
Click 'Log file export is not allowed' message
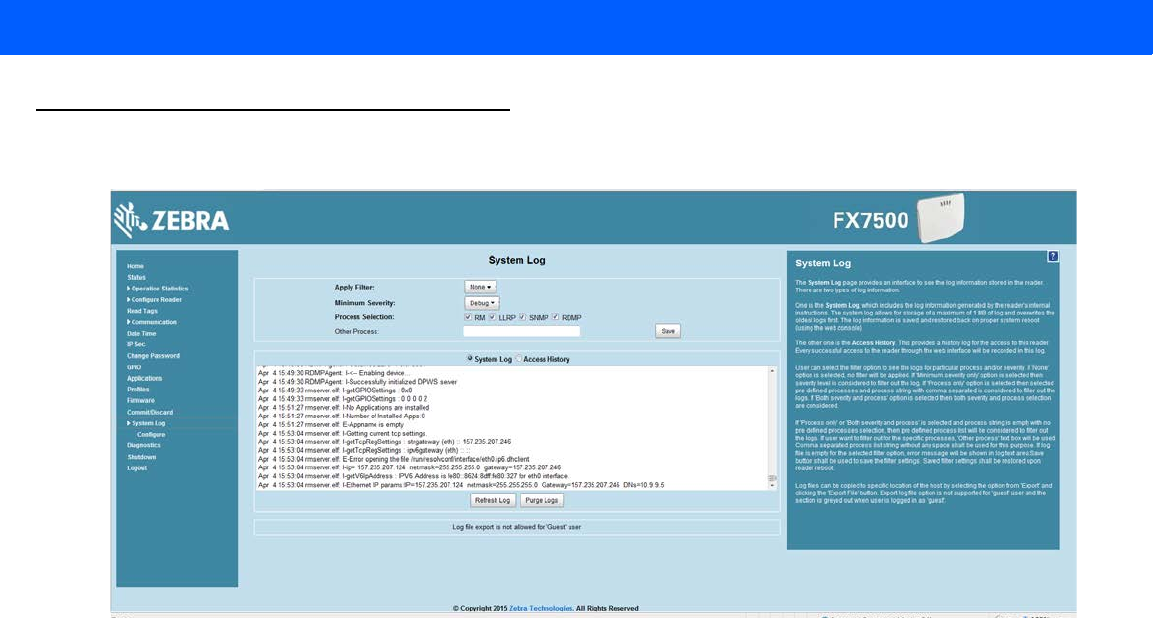(x=516, y=527)
